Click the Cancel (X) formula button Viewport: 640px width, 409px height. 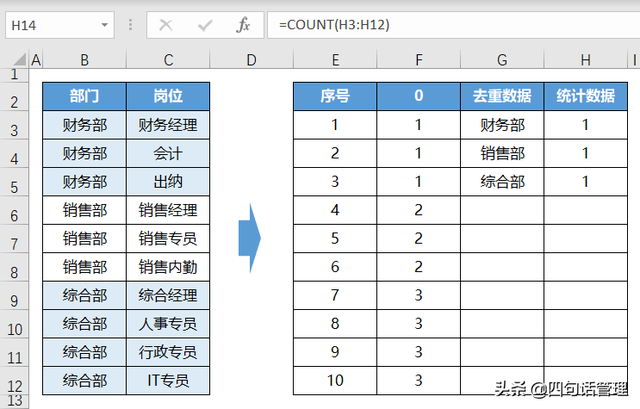pos(166,25)
